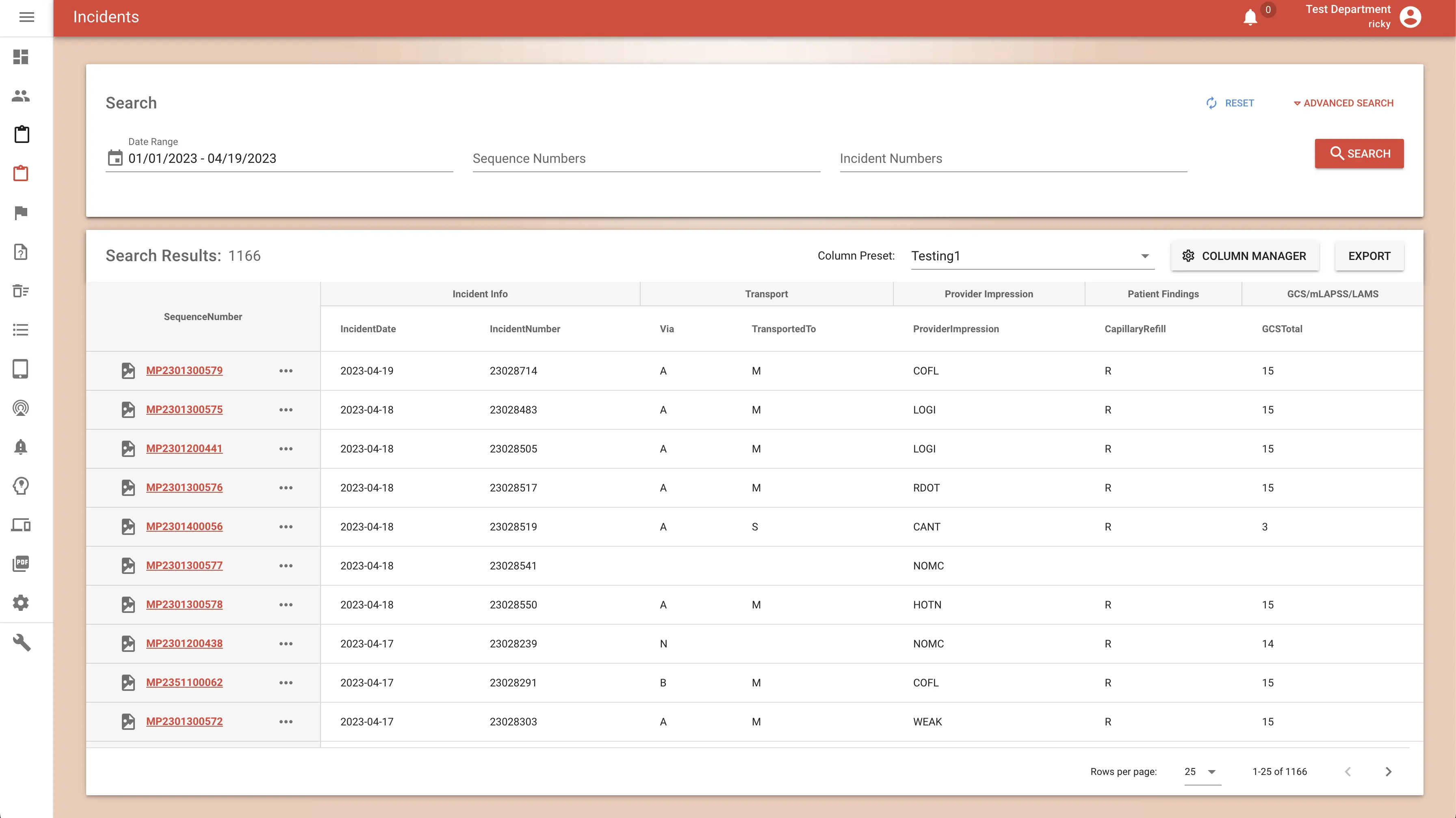Sort by the IncidentDate column header
The height and width of the screenshot is (818, 1456).
tap(368, 329)
